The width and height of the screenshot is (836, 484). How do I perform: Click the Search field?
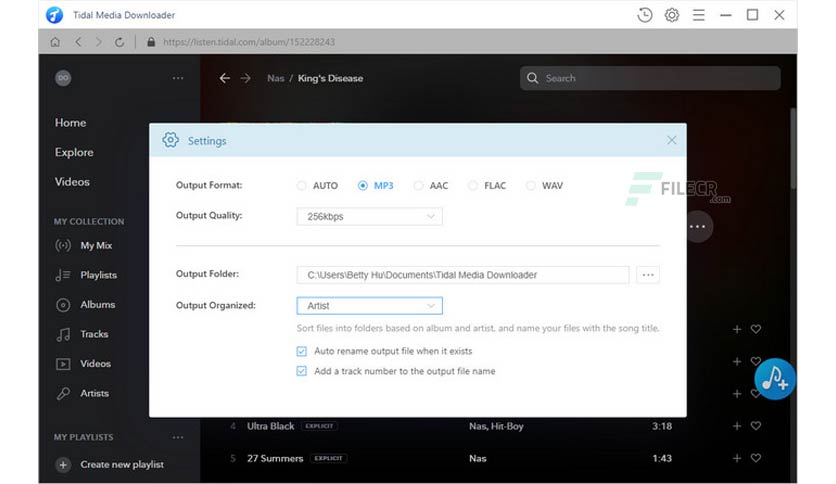[x=650, y=78]
